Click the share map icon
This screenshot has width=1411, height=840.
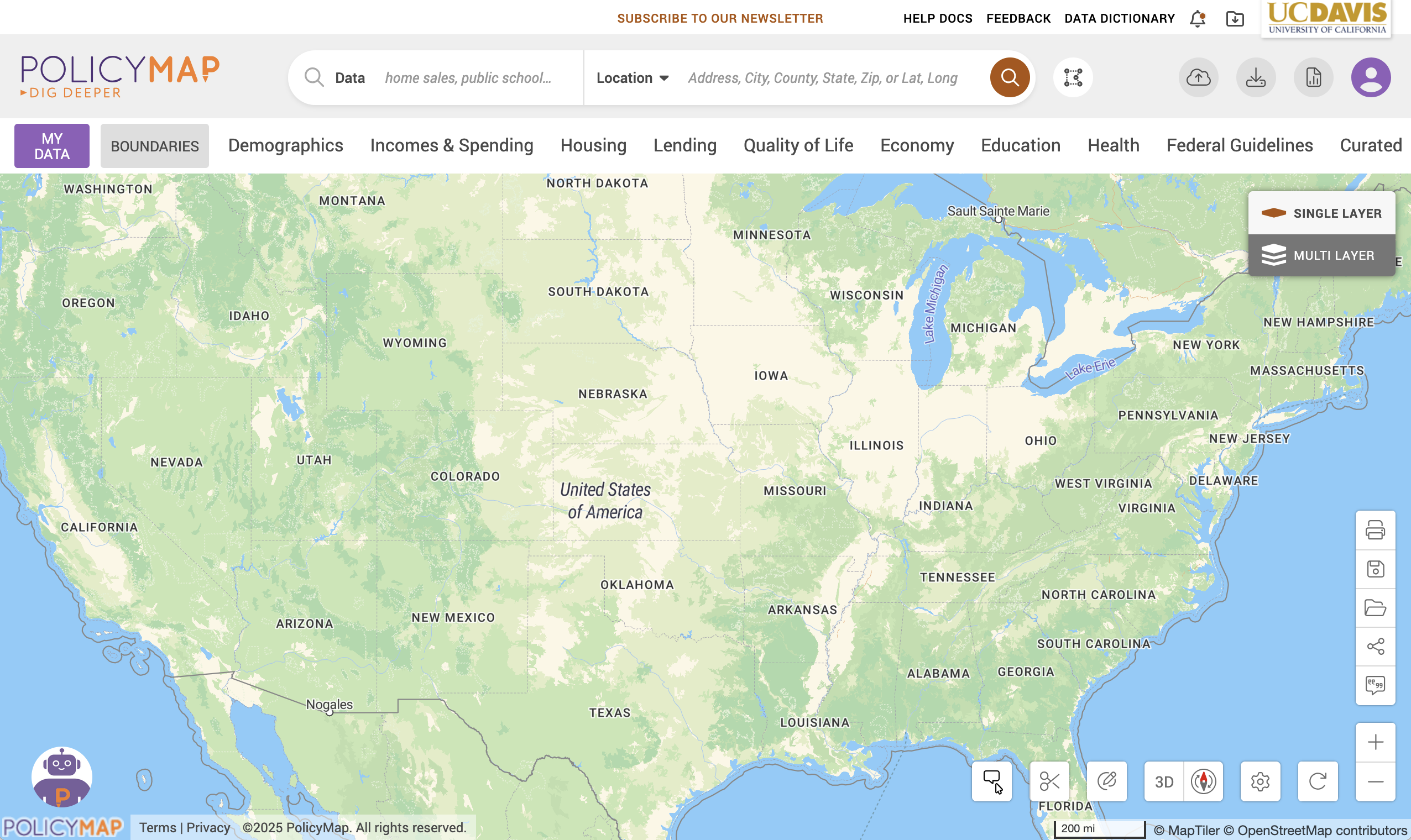tap(1375, 647)
